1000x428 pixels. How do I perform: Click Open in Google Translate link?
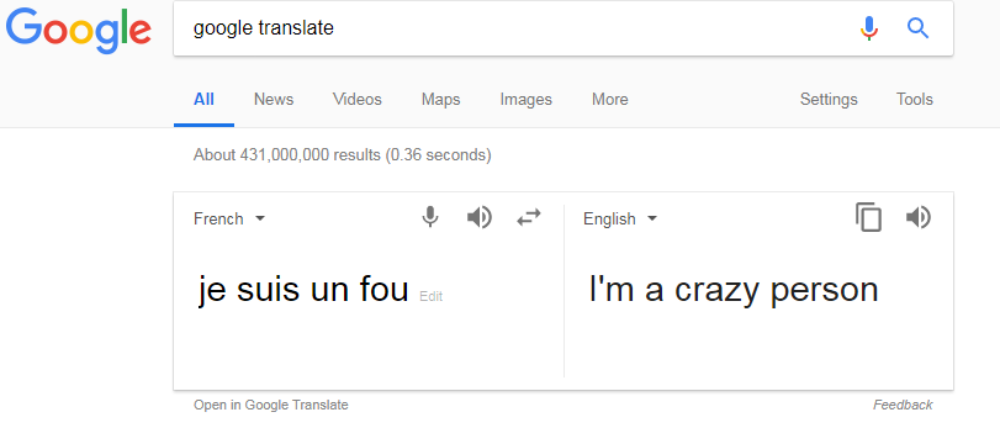pyautogui.click(x=271, y=405)
